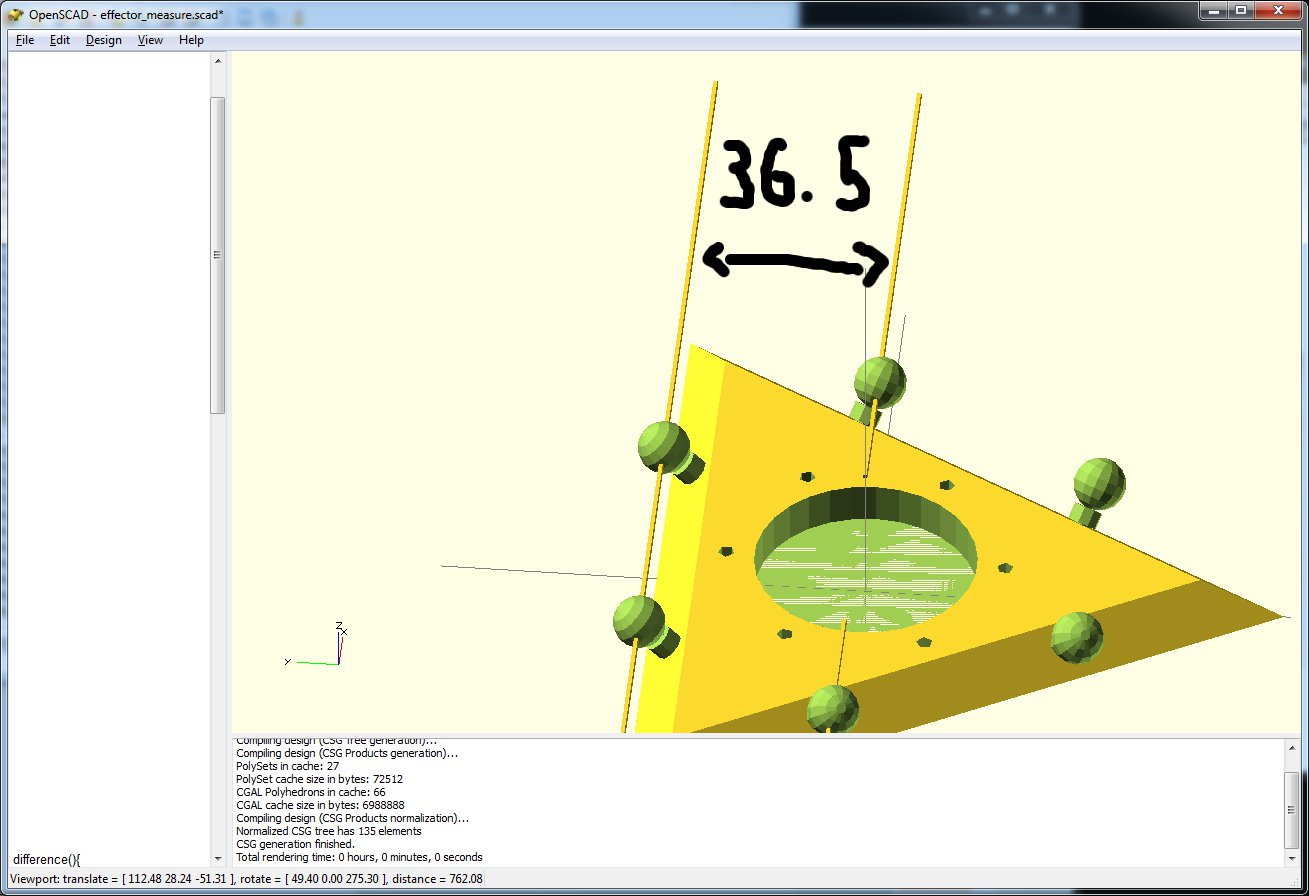
Task: Click the console scrollbar up arrow
Action: [1292, 746]
